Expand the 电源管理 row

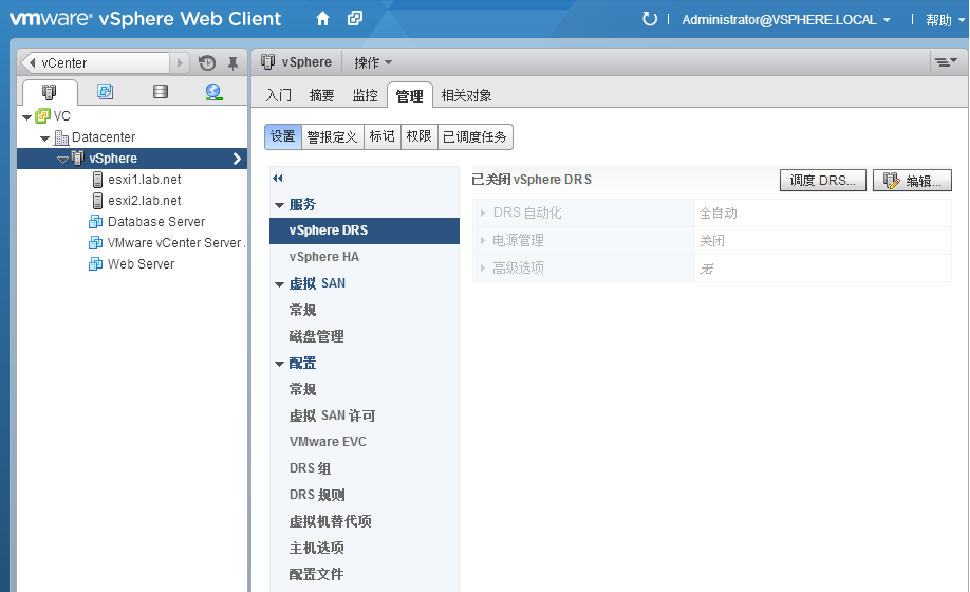pyautogui.click(x=483, y=240)
